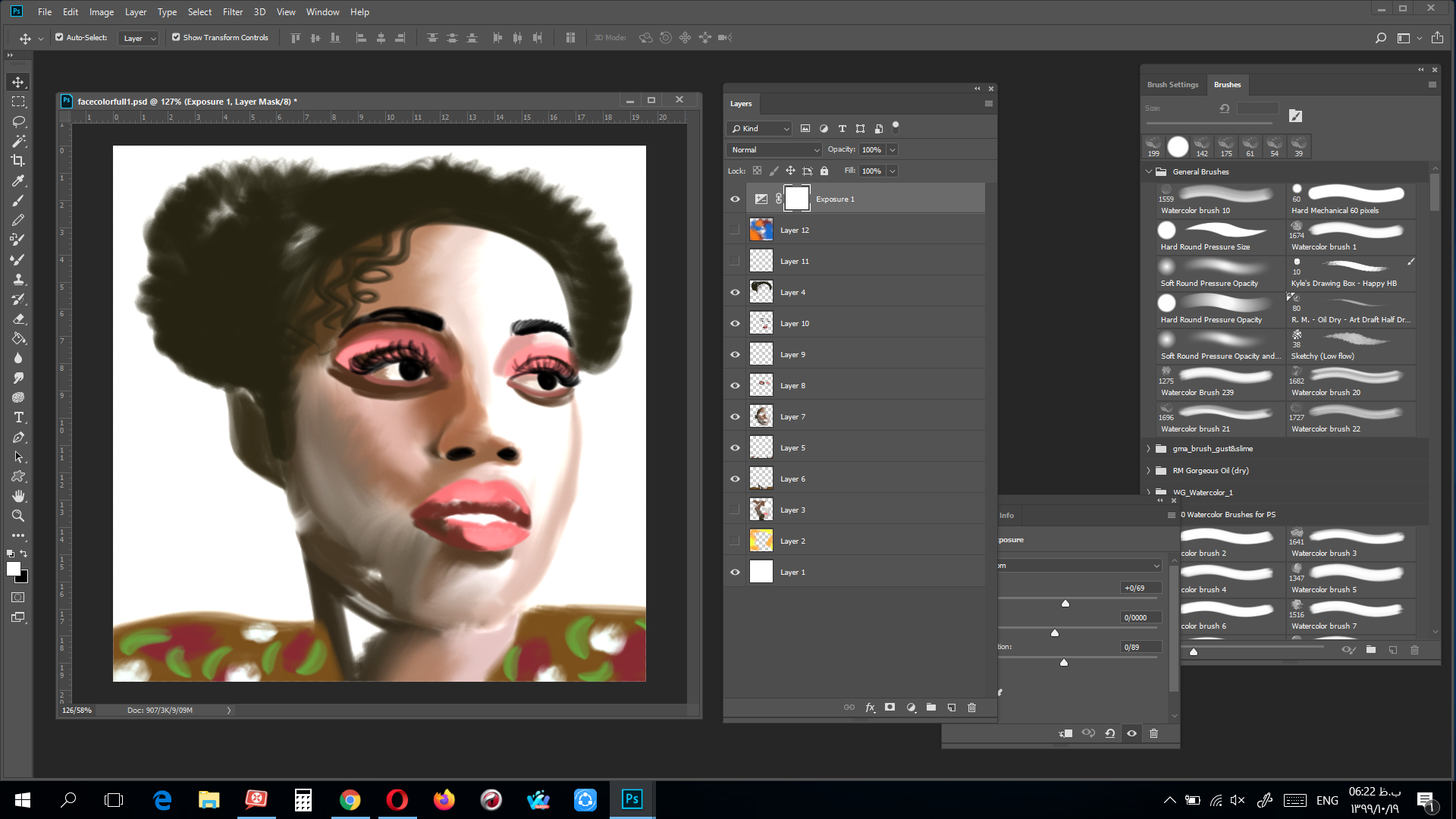1456x819 pixels.
Task: Click the Exposure 1 layer mask thumbnail
Action: pos(796,199)
